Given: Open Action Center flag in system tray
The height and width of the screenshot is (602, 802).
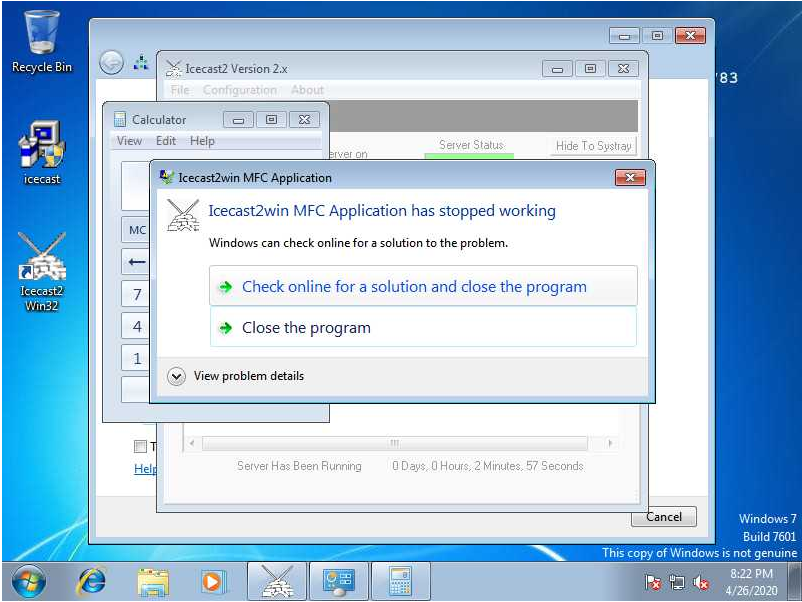Looking at the screenshot, I should [x=653, y=582].
